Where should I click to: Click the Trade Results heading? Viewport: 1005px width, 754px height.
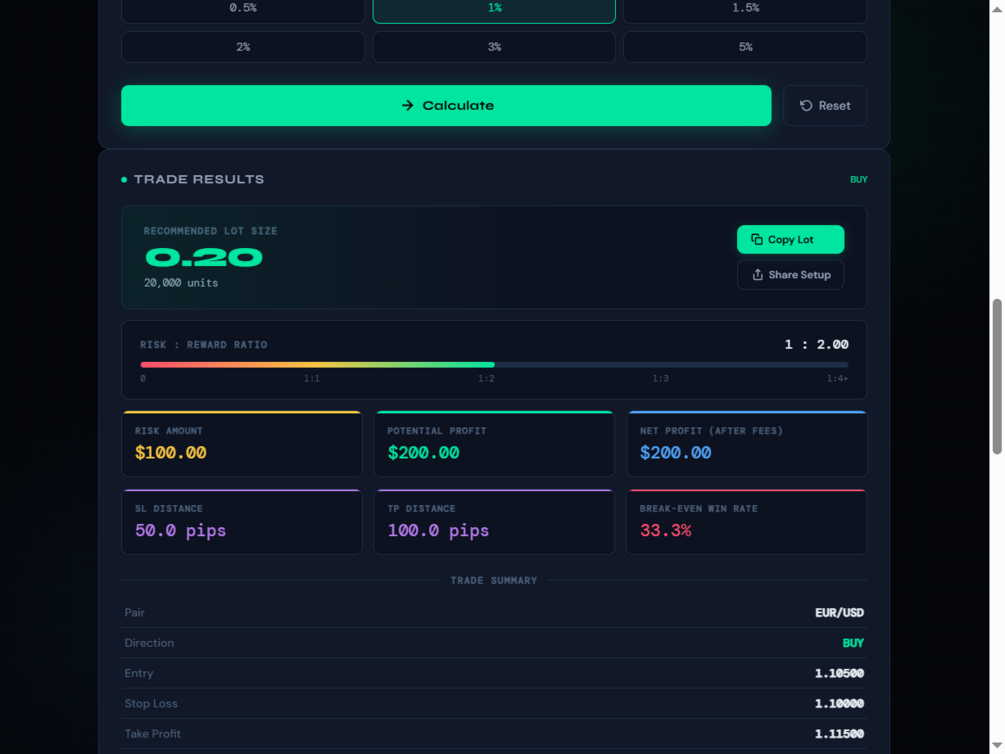199,180
